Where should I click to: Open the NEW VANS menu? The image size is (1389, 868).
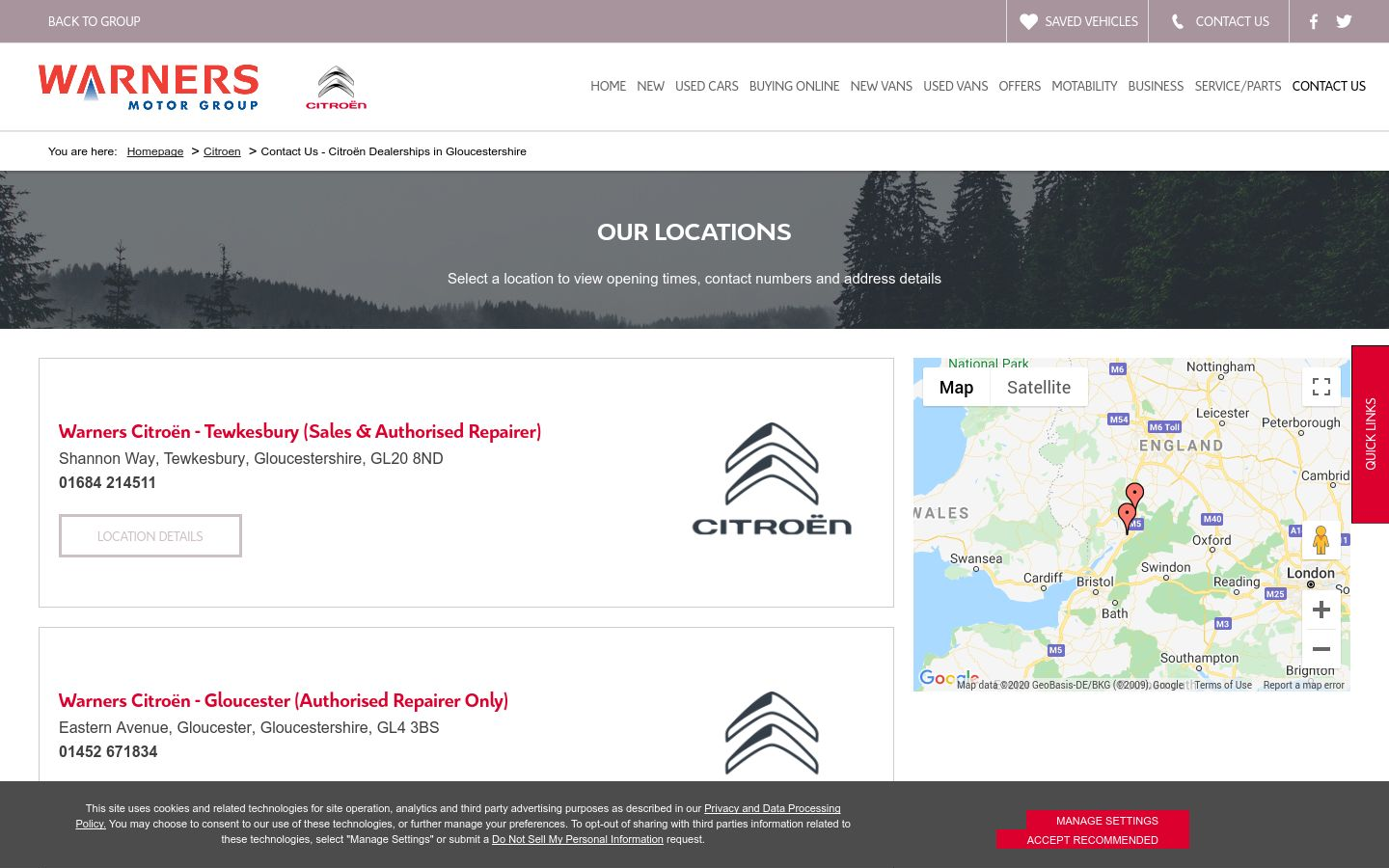[881, 86]
